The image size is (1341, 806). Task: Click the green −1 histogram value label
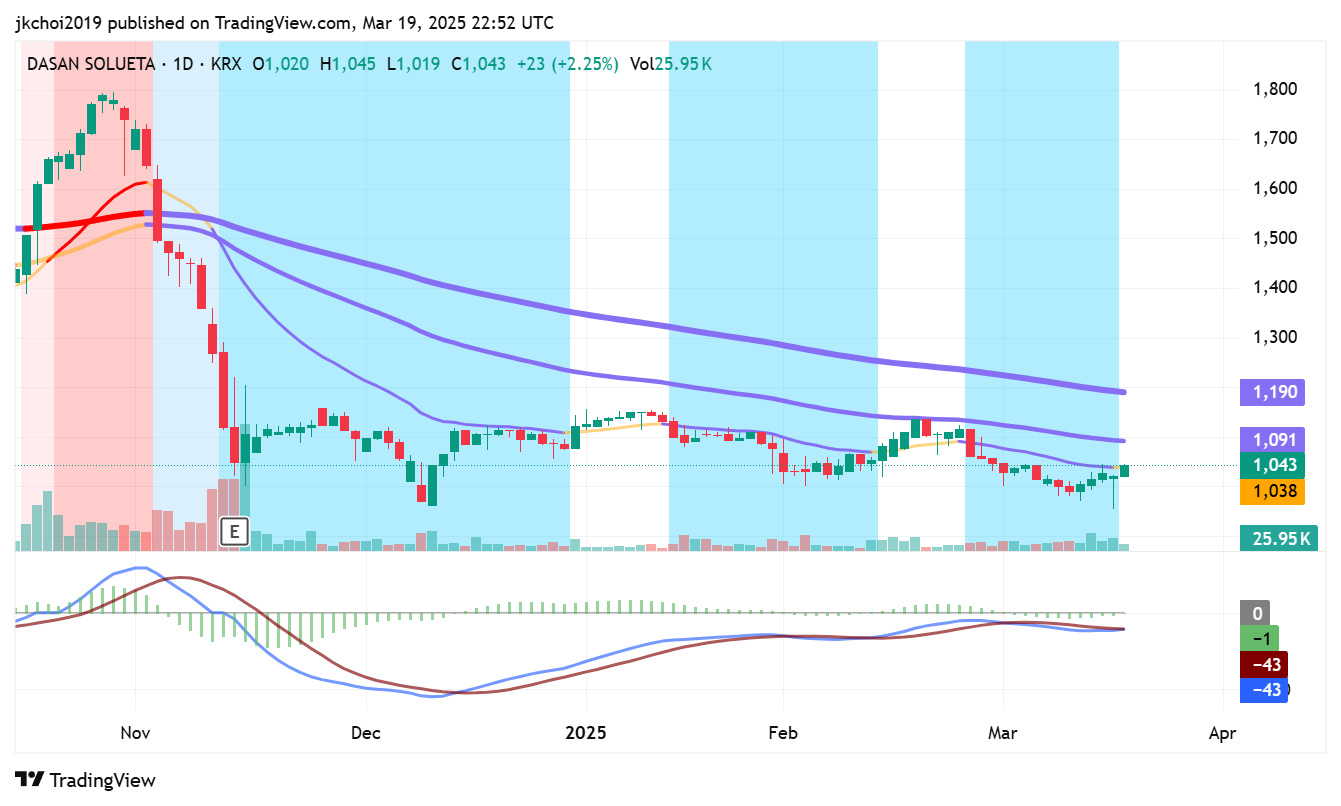pos(1260,639)
